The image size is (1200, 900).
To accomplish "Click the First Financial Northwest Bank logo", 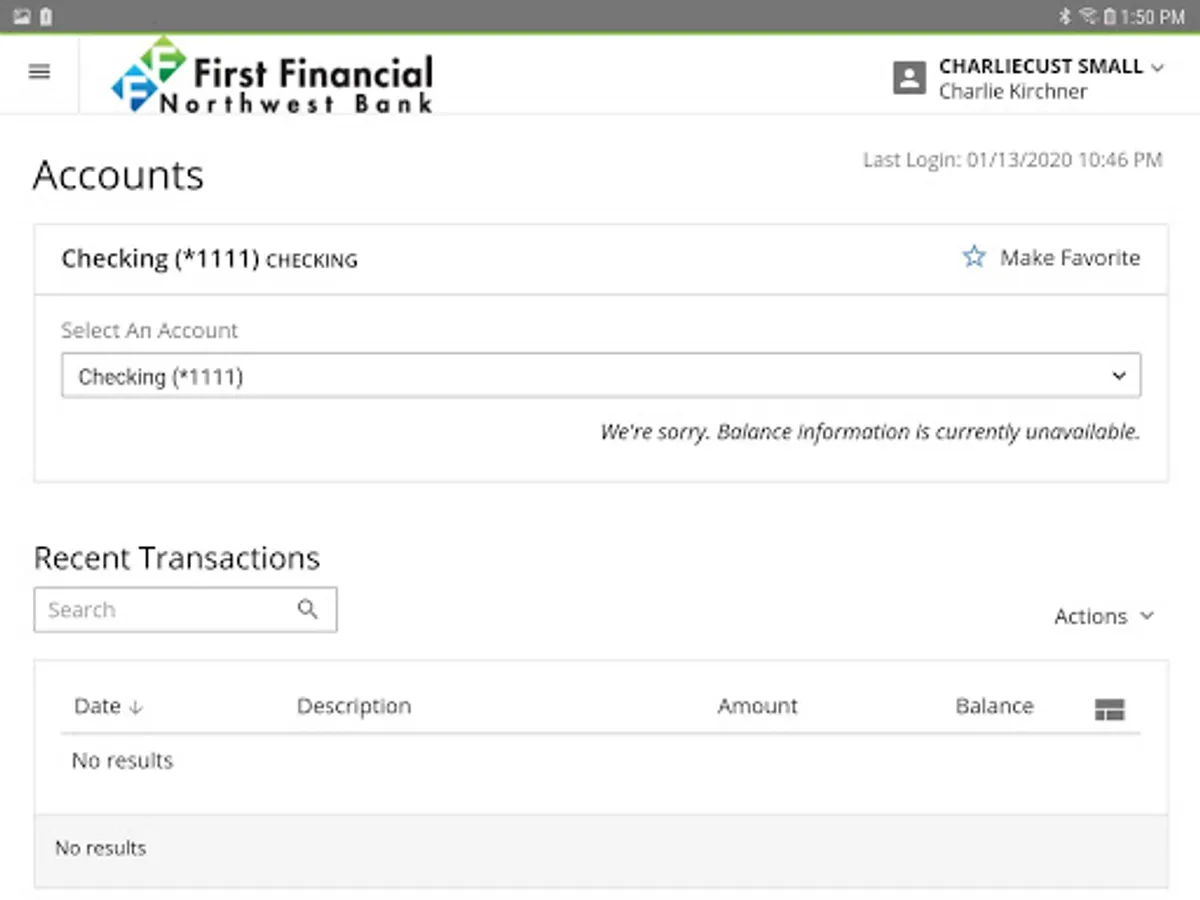I will (x=272, y=75).
